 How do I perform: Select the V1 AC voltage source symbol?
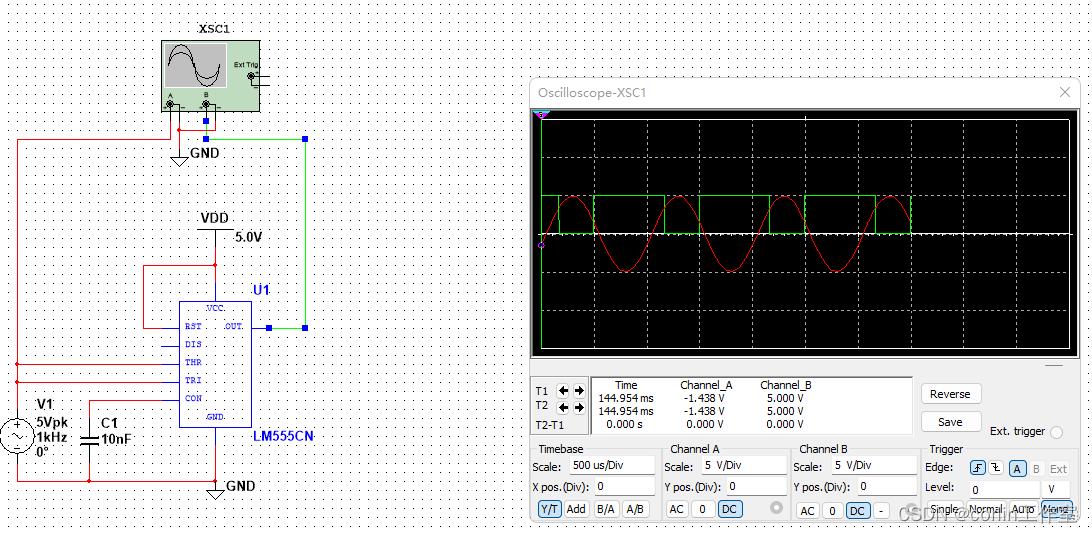pyautogui.click(x=17, y=437)
